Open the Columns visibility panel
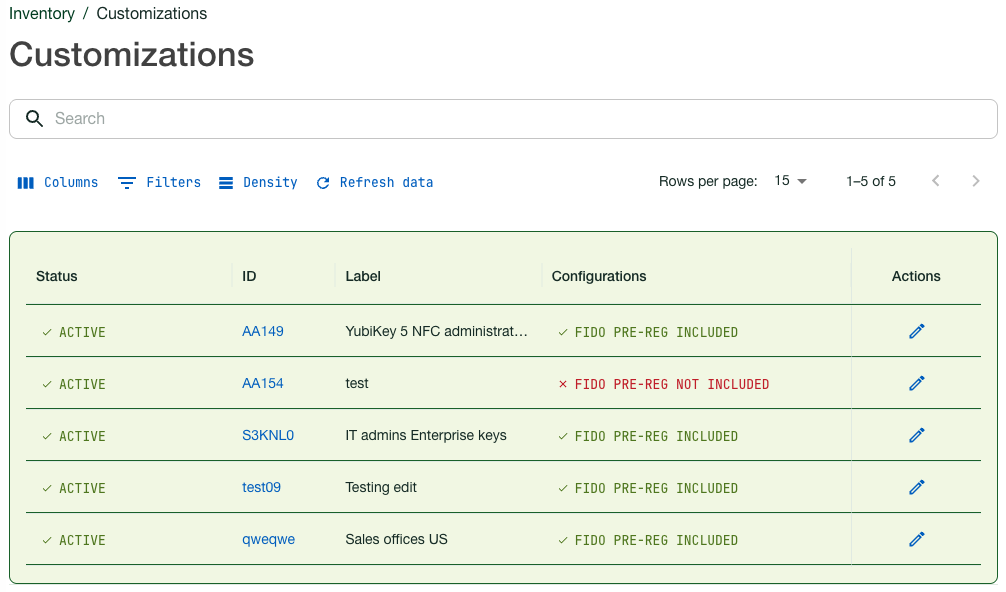The image size is (1006, 592). [x=58, y=182]
